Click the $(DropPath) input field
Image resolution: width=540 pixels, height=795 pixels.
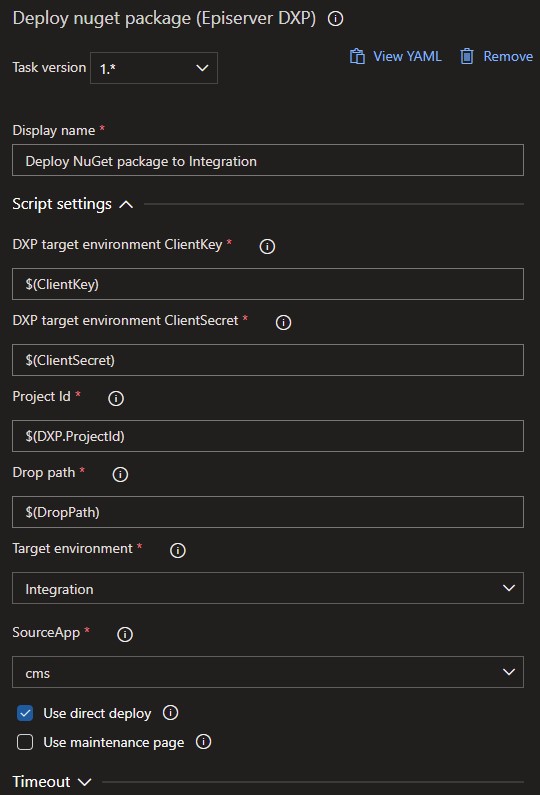tap(268, 512)
